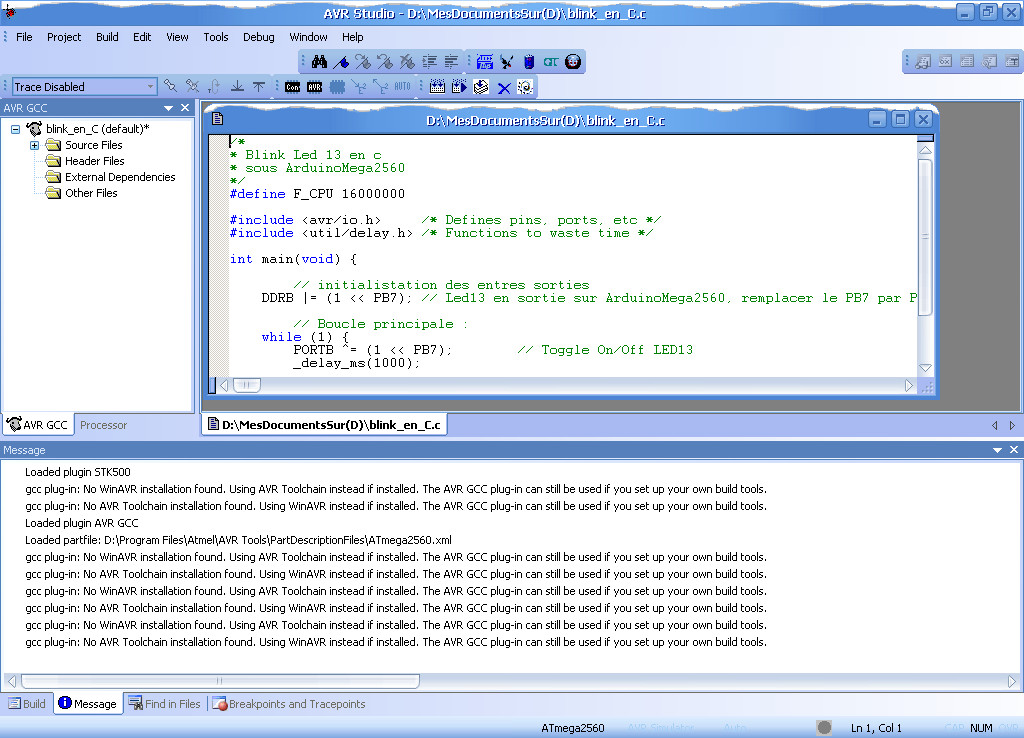Open the Debug menu
Screen dimensions: 1024x738
[258, 37]
